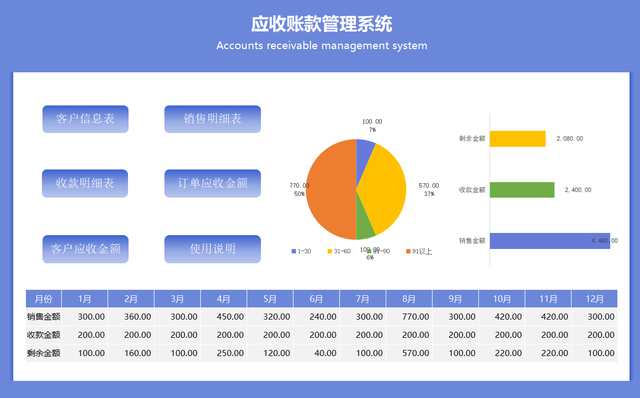The height and width of the screenshot is (398, 640).
Task: Click the 100.00 7% pie label
Action: tap(372, 125)
